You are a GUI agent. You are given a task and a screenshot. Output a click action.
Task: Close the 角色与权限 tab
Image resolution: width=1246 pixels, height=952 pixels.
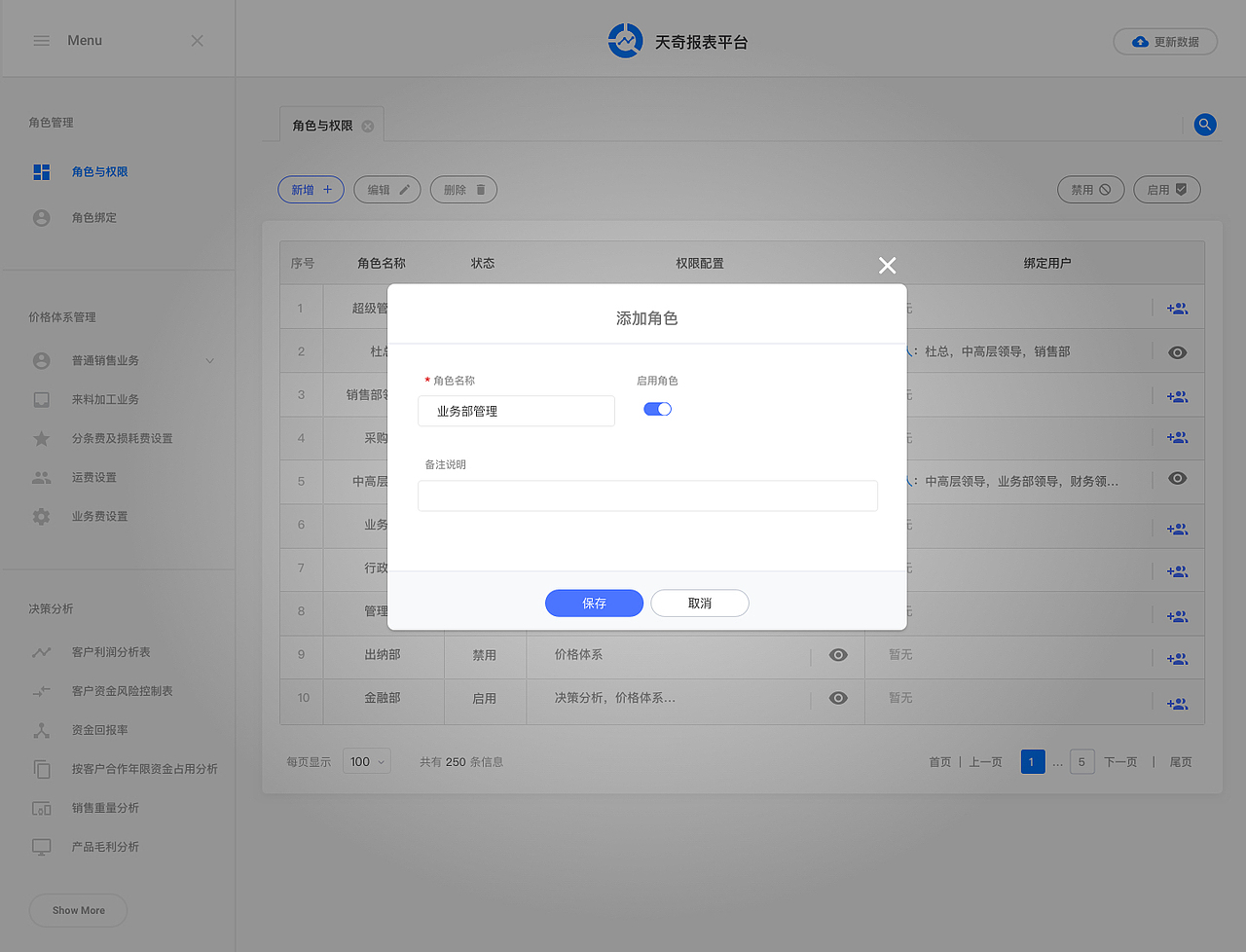coord(368,127)
